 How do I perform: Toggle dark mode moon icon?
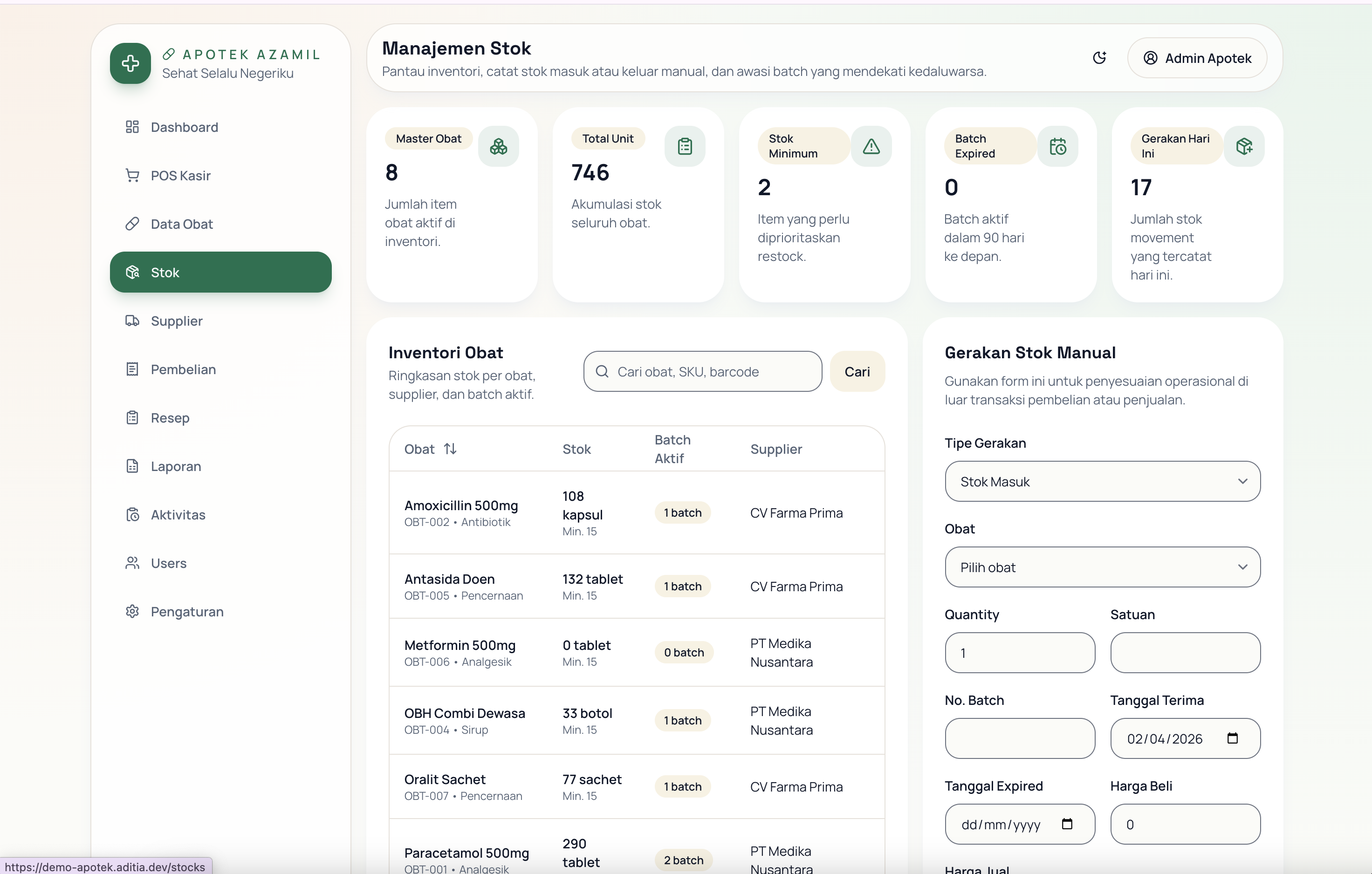tap(1099, 58)
